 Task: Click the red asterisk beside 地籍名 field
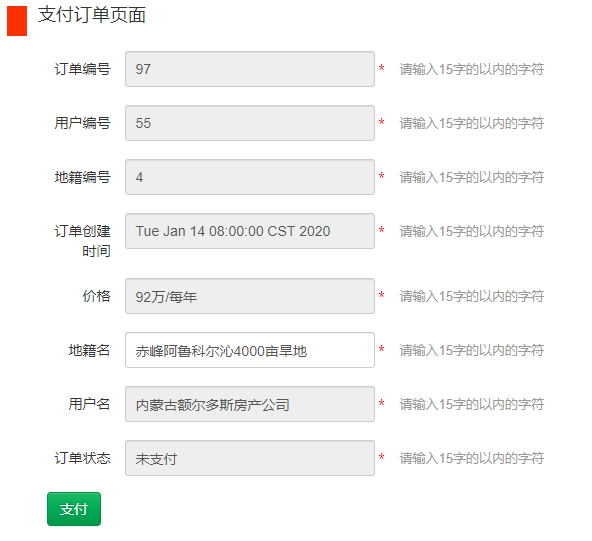coord(381,349)
